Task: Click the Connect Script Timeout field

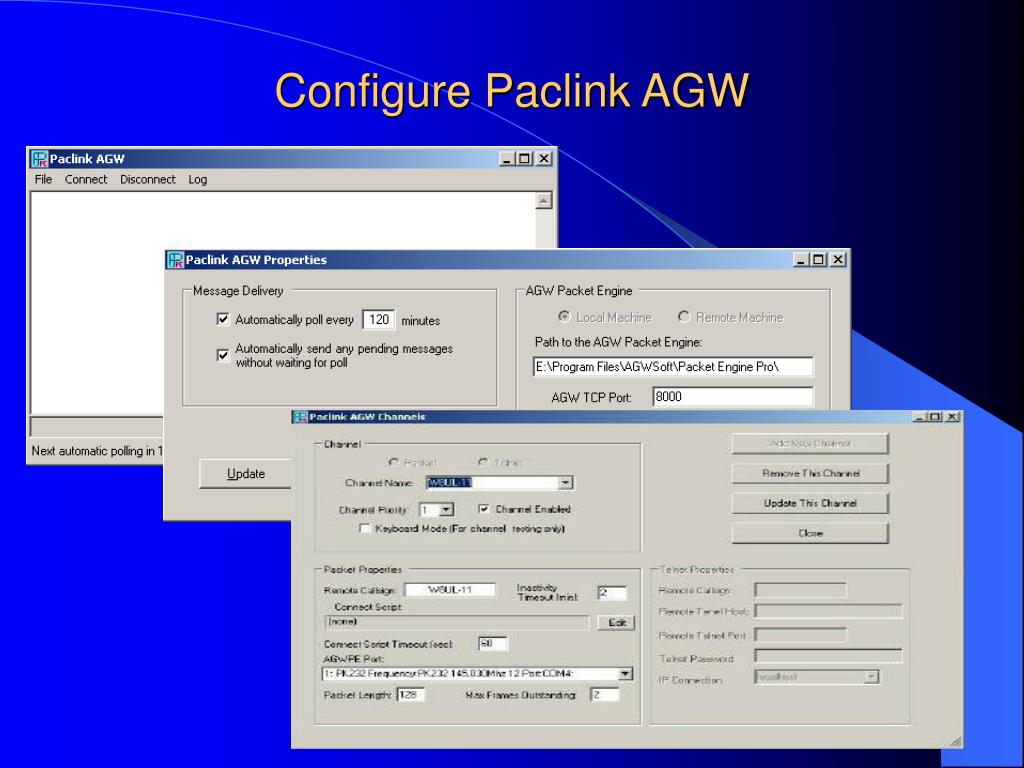Action: pos(492,644)
